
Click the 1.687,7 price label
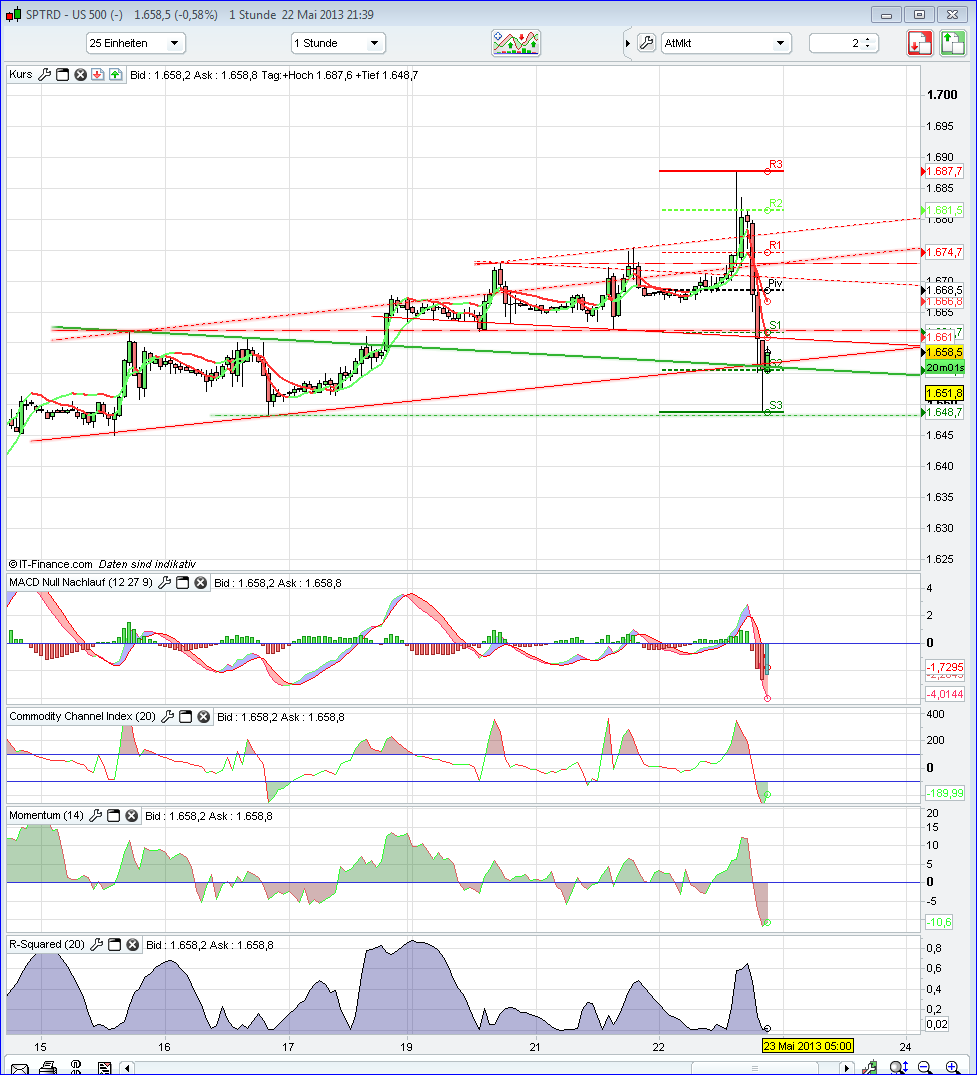pos(943,171)
